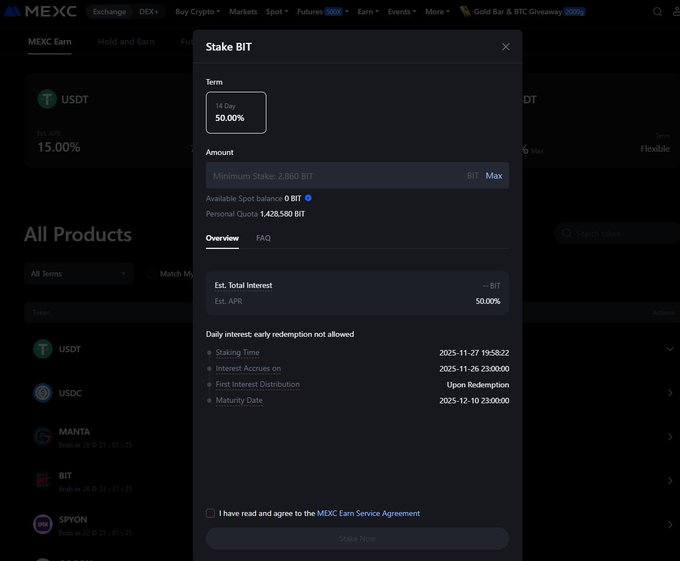
Task: Select the MEXC Earn tab
Action: pos(49,42)
